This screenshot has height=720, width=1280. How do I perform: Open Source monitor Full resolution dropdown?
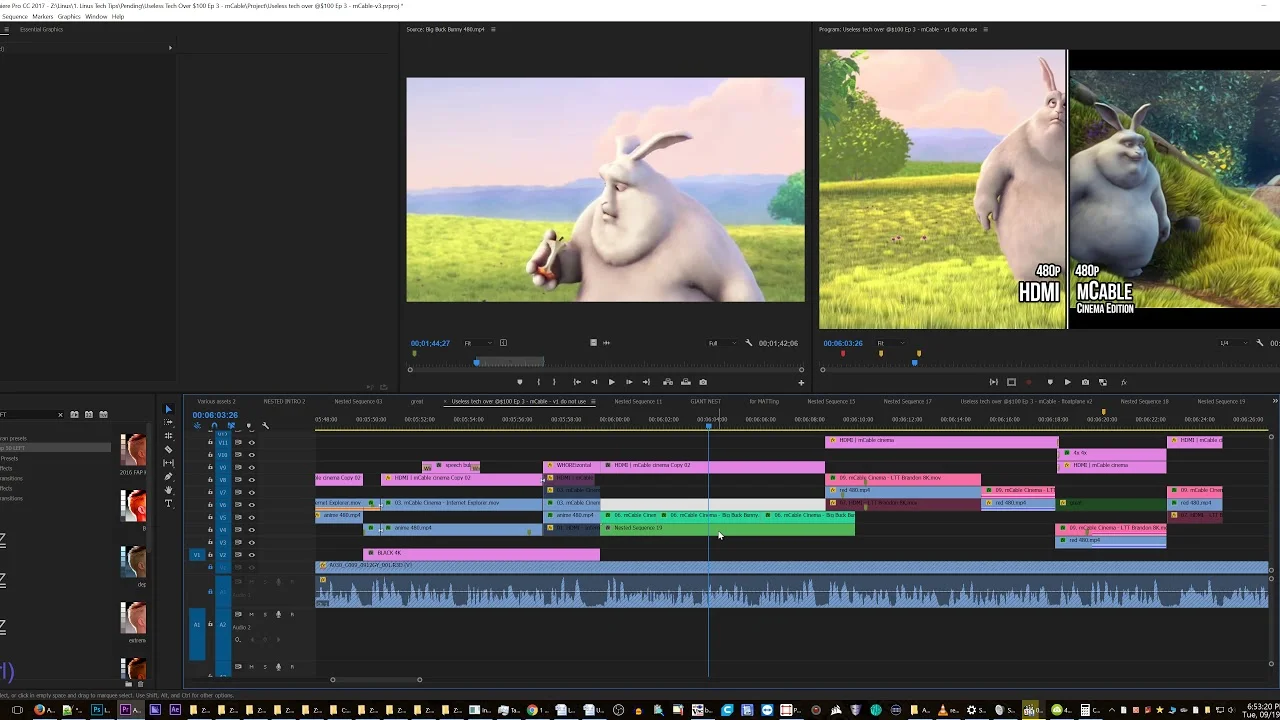pyautogui.click(x=722, y=343)
